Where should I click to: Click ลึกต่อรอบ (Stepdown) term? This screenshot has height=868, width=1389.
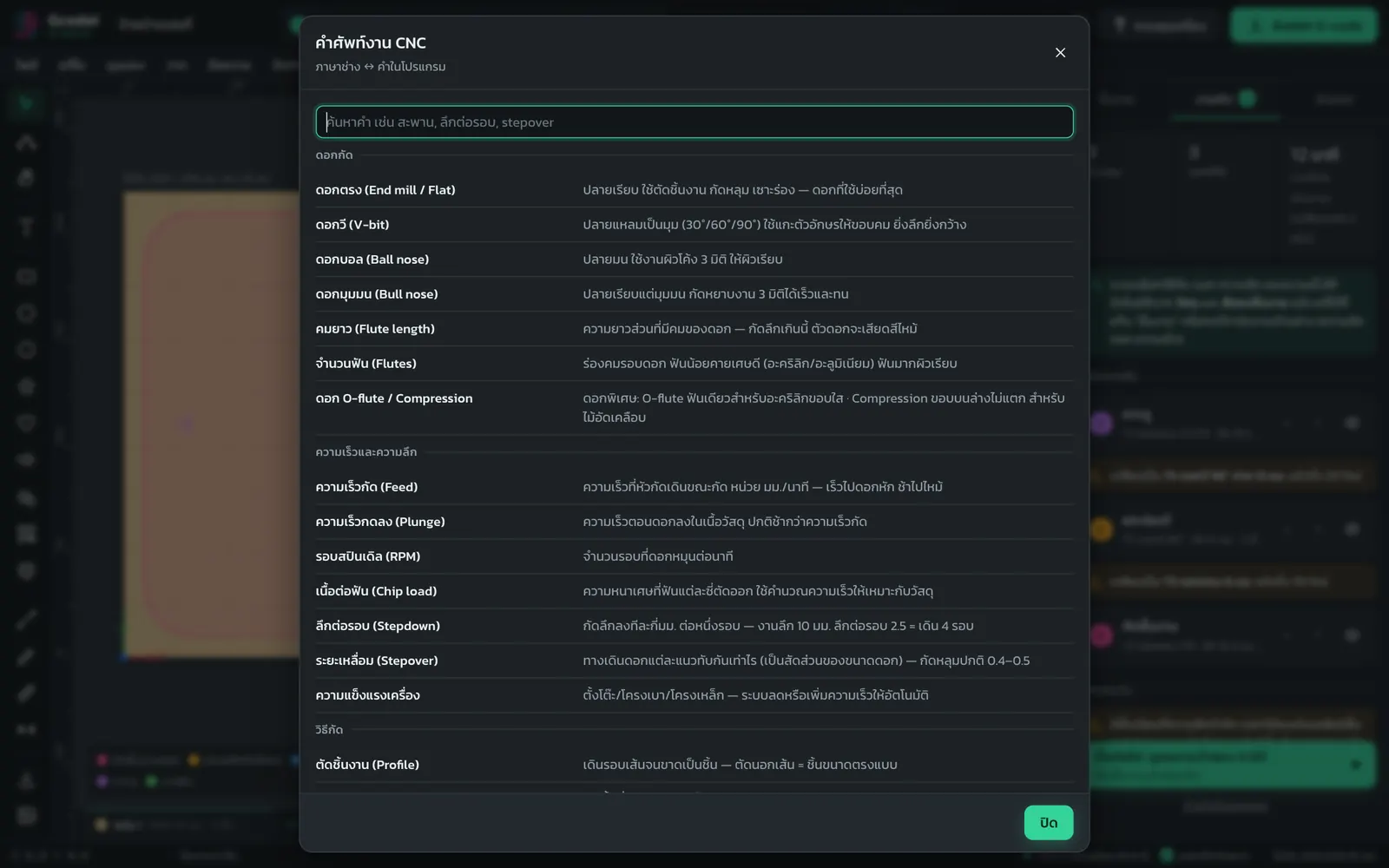click(378, 626)
